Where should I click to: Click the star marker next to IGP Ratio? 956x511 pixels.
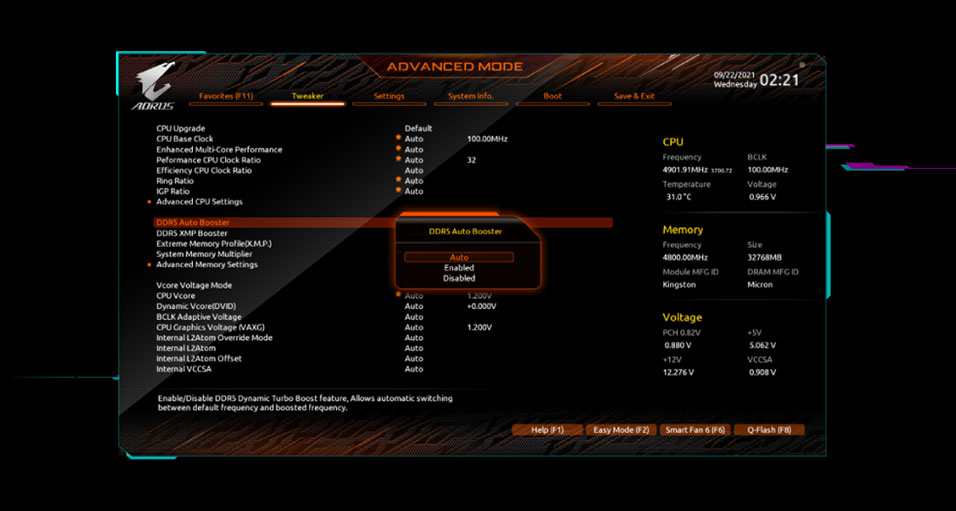click(398, 190)
